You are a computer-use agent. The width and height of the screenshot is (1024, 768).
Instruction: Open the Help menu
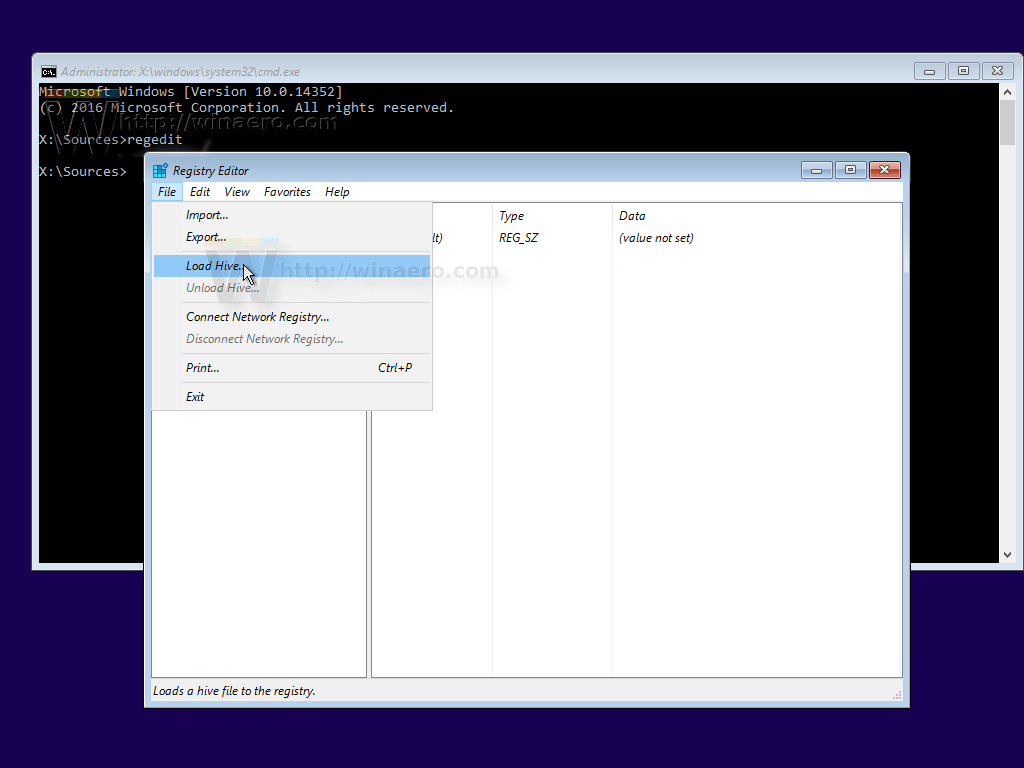[337, 191]
